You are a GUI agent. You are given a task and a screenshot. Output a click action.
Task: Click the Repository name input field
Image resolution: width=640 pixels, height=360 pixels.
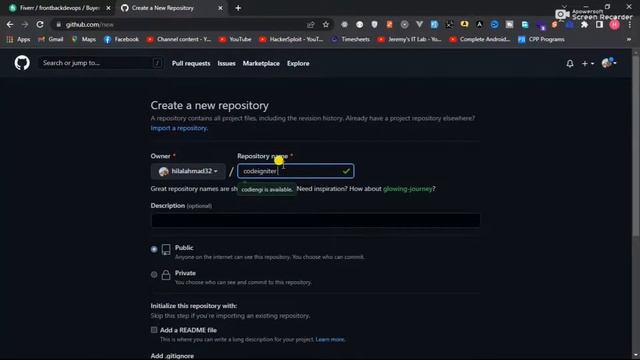click(296, 171)
